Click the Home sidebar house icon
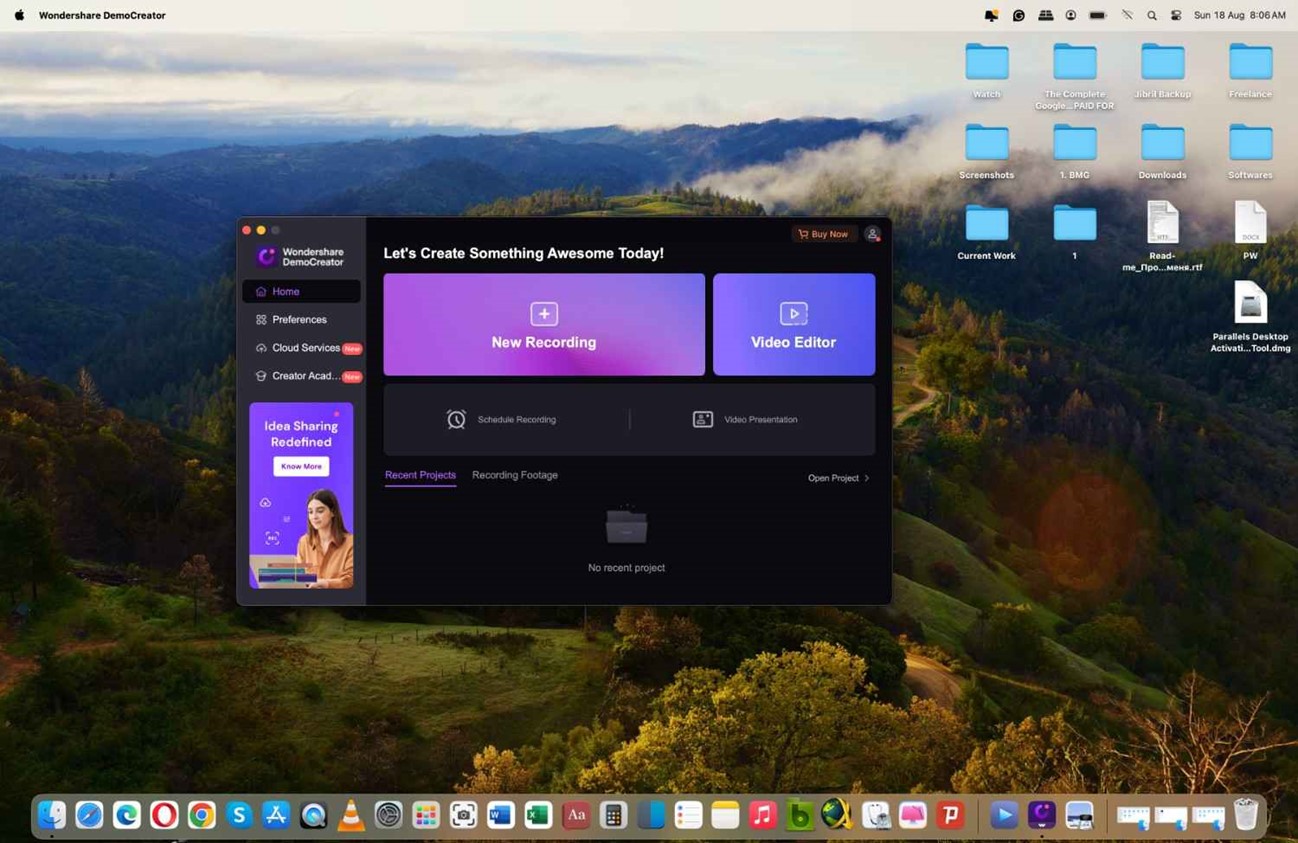 click(261, 292)
